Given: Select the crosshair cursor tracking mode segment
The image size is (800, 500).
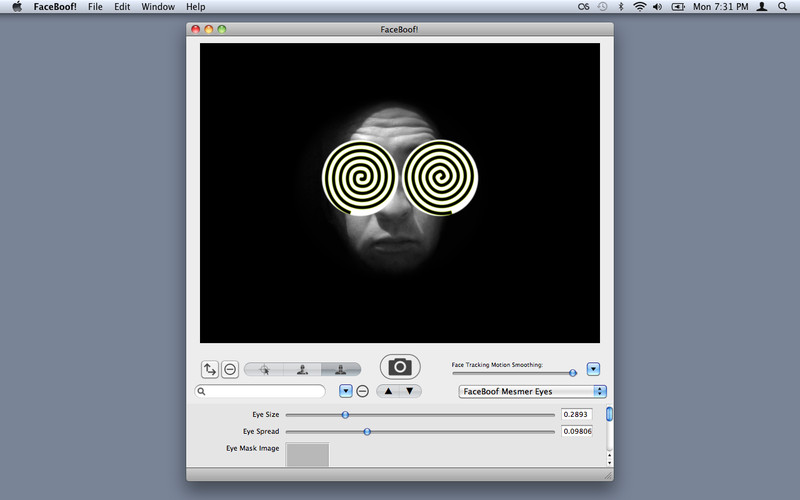Looking at the screenshot, I should click(264, 369).
